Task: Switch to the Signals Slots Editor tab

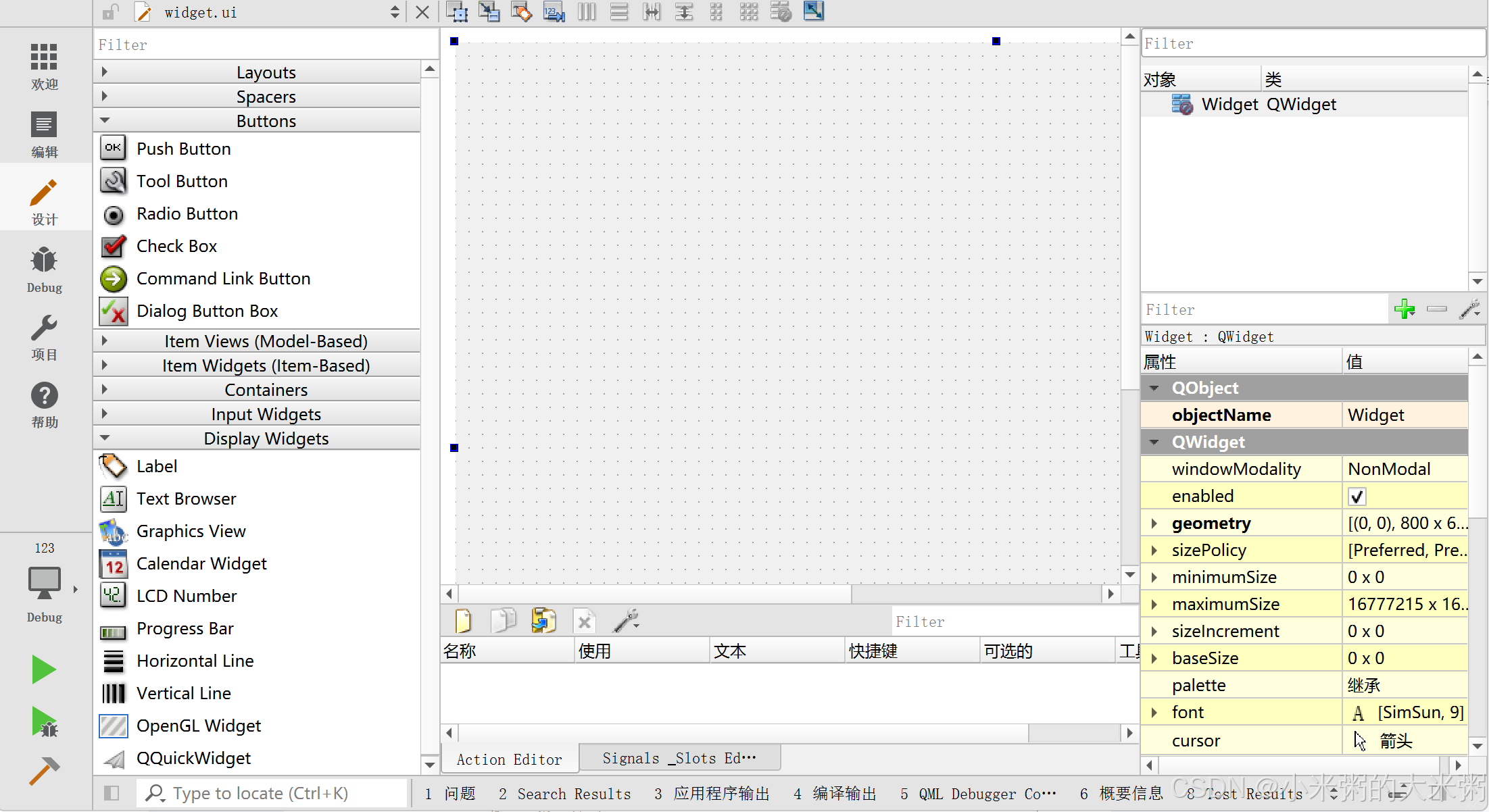Action: (x=679, y=759)
